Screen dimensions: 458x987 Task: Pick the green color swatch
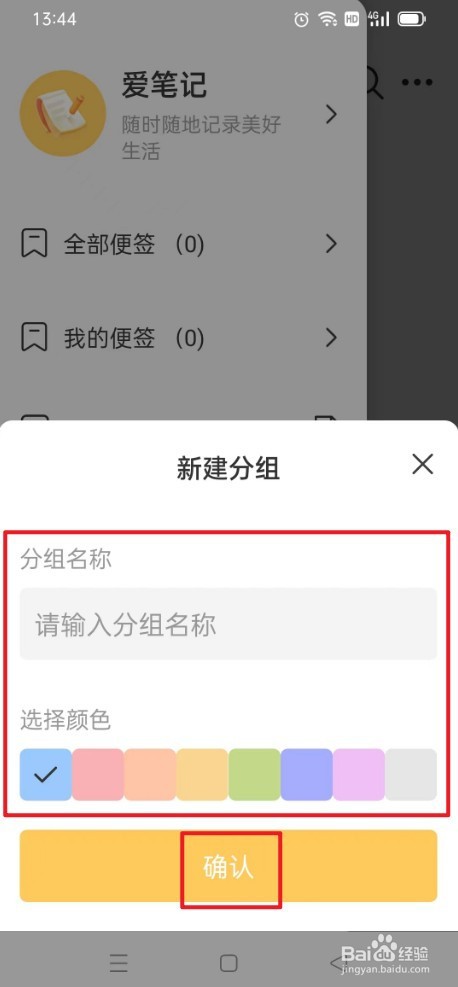click(254, 774)
